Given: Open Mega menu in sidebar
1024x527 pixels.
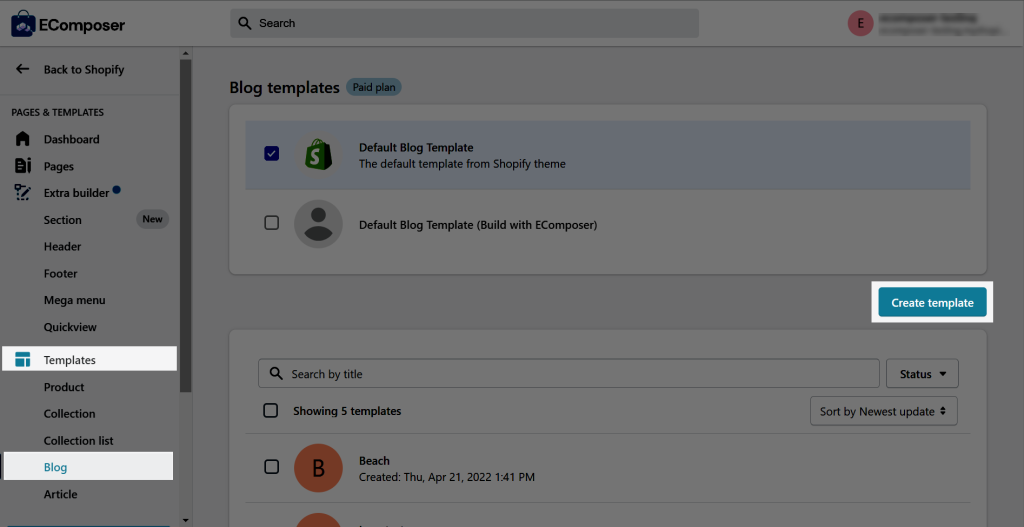Looking at the screenshot, I should [74, 300].
